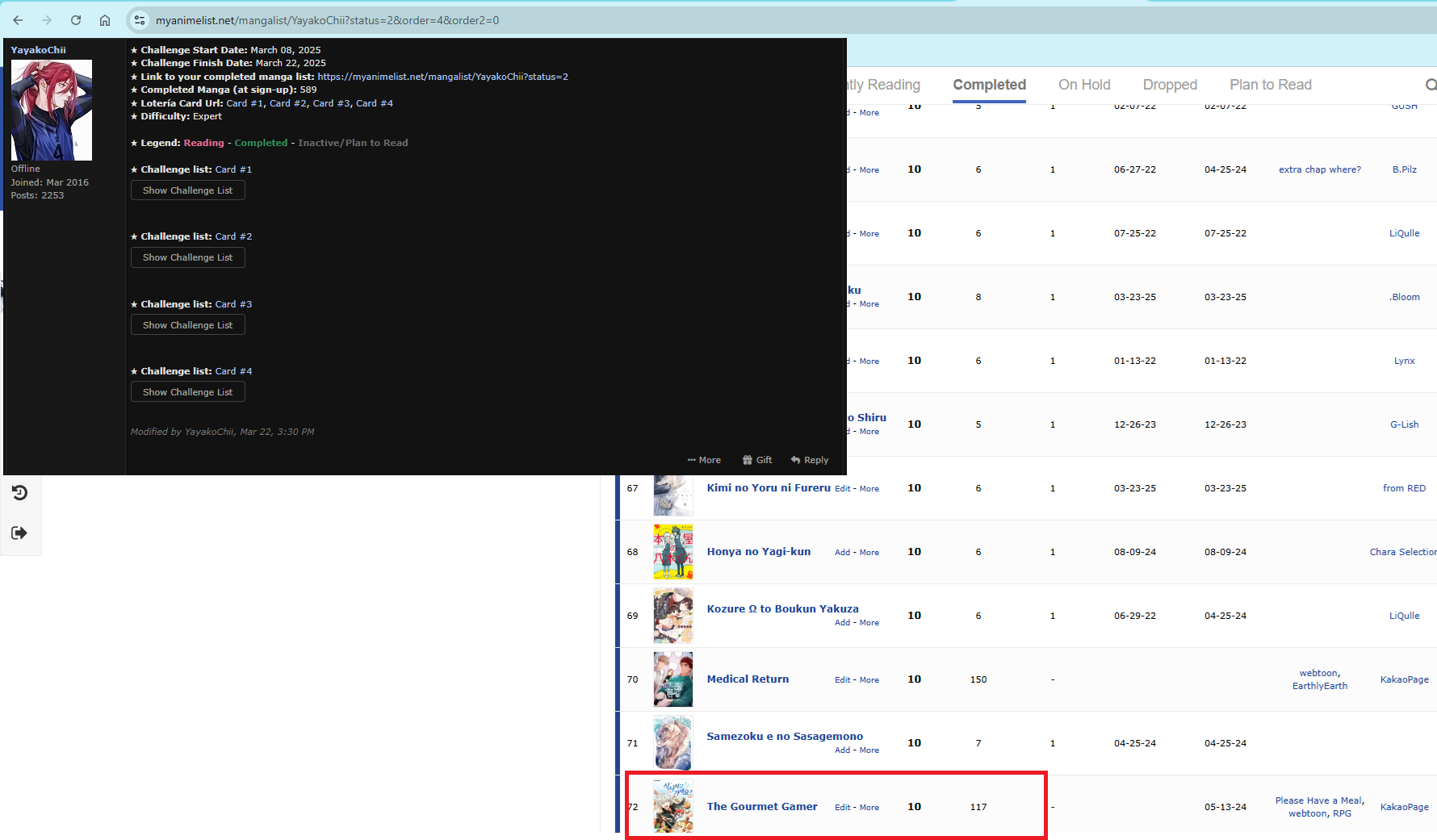
Task: Expand Show Challenge List for Card #2
Action: pos(188,257)
